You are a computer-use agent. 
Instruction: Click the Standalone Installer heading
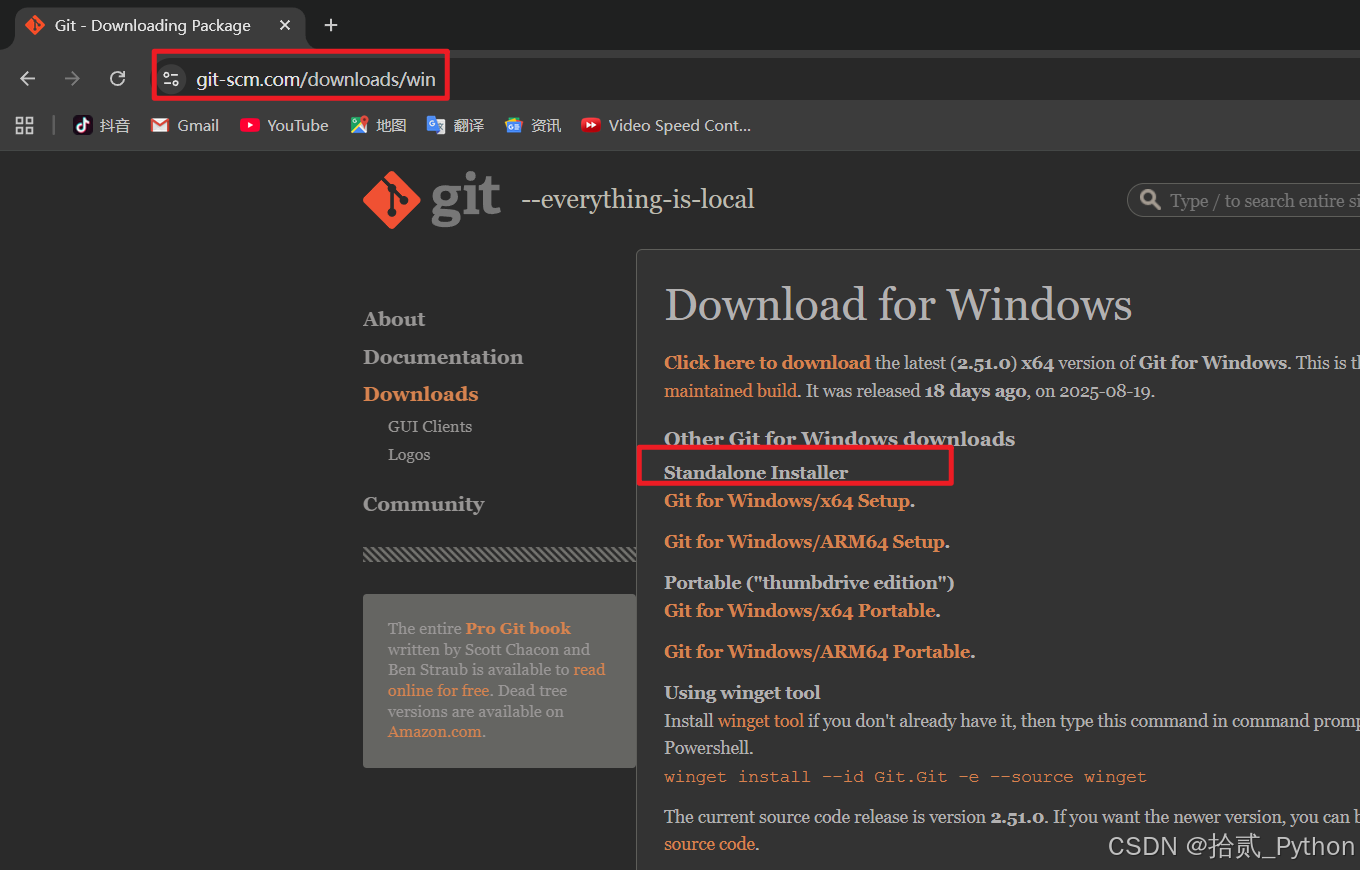click(x=756, y=472)
